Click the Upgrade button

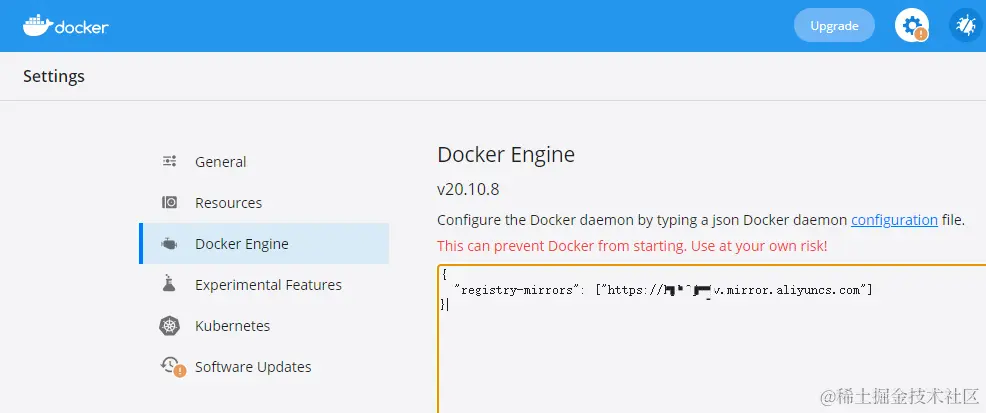click(x=834, y=26)
